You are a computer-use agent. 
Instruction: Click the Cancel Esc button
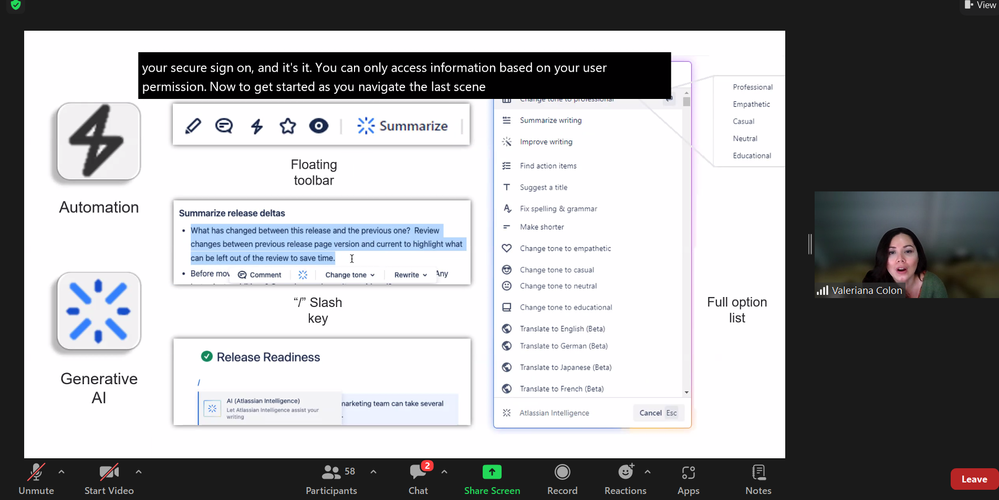point(658,413)
